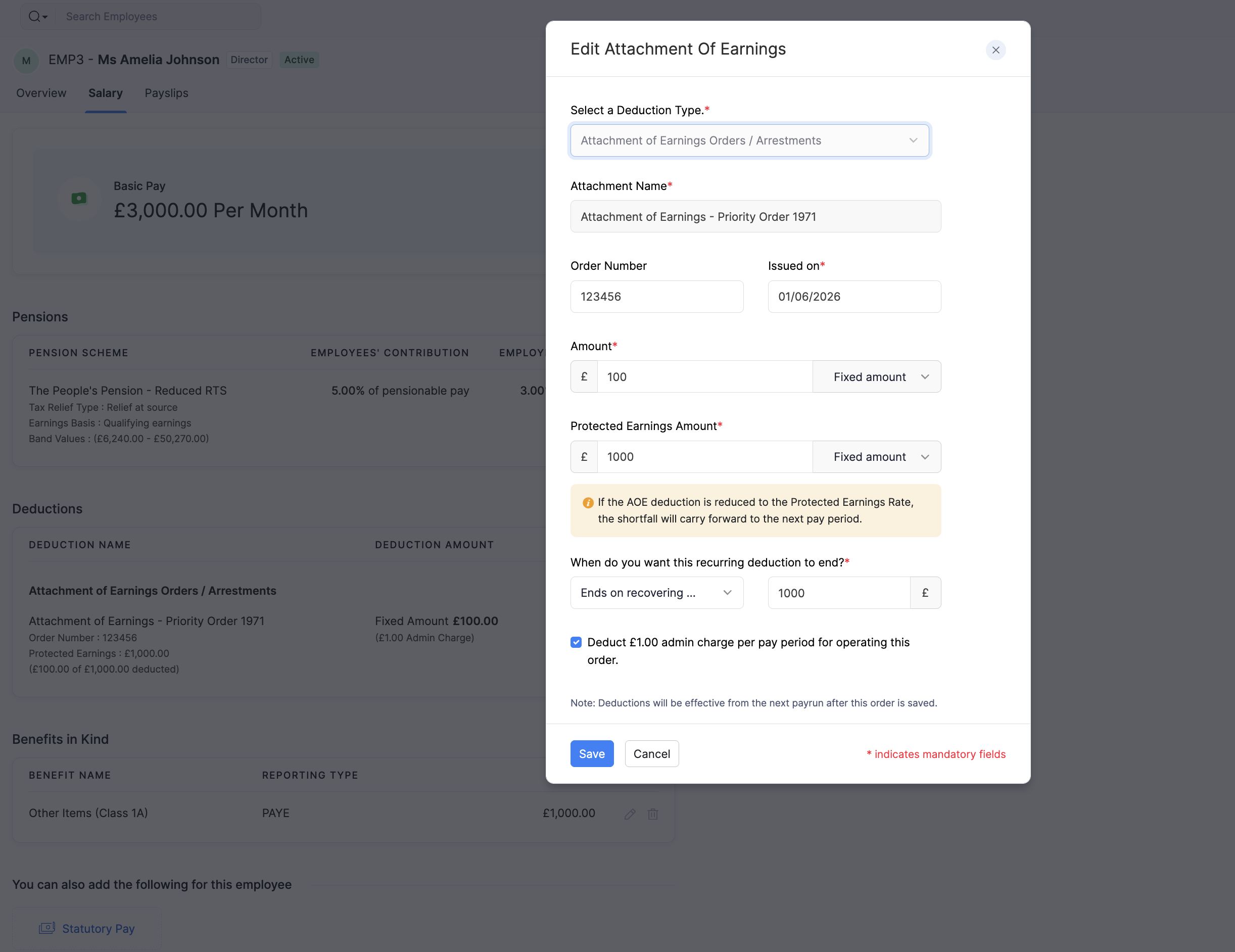
Task: Click the Save button
Action: click(592, 753)
